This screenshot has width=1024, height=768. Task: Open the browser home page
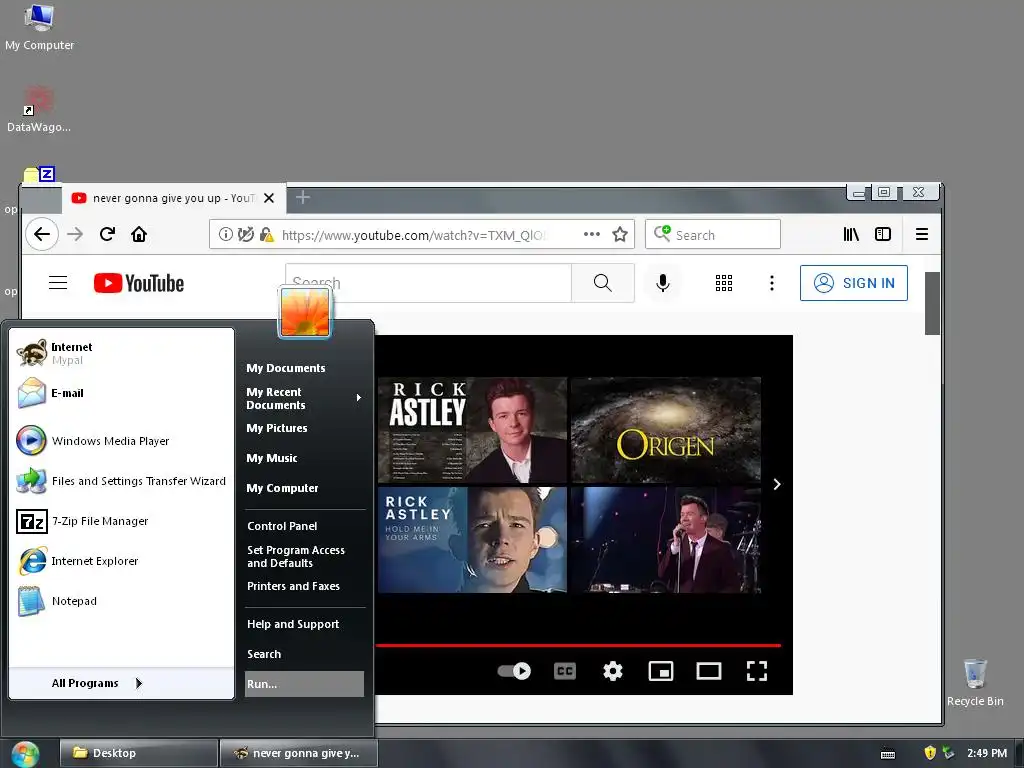click(139, 234)
